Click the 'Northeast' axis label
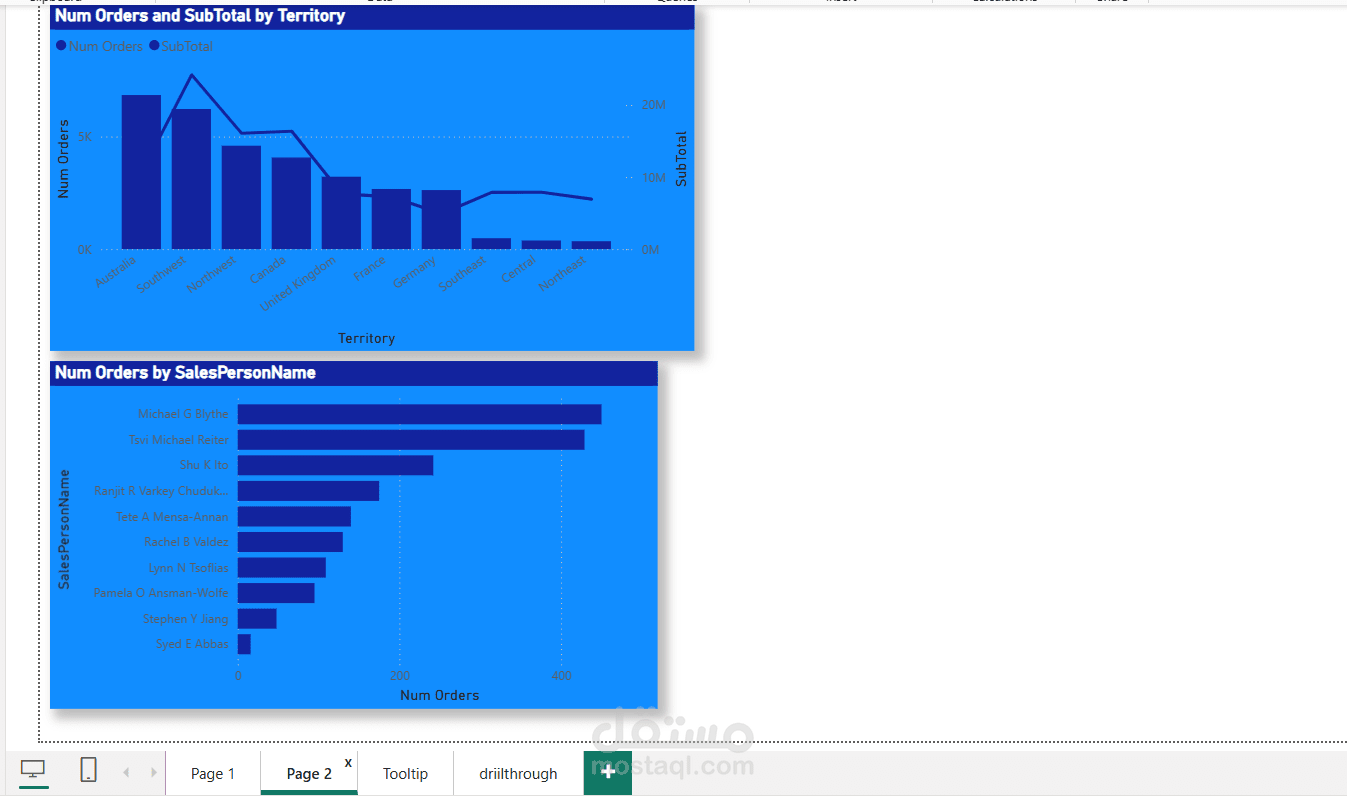Viewport: 1347px width, 796px height. point(561,273)
